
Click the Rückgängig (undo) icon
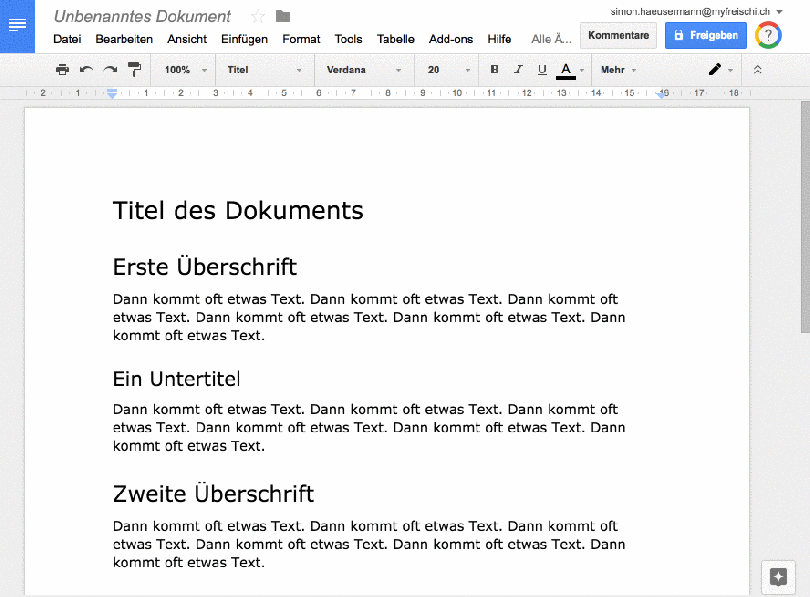pos(87,70)
